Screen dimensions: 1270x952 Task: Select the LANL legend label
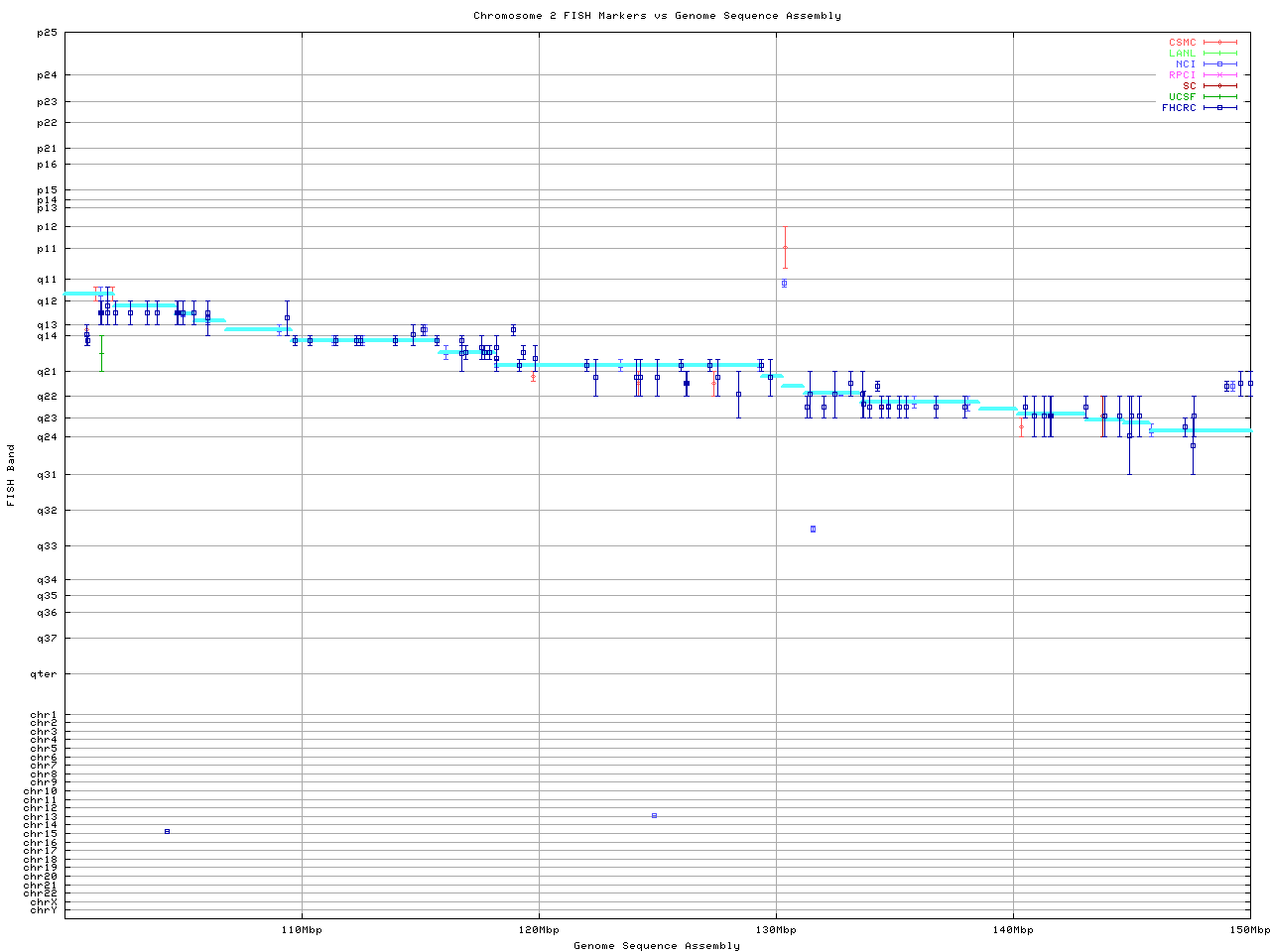click(x=1182, y=54)
